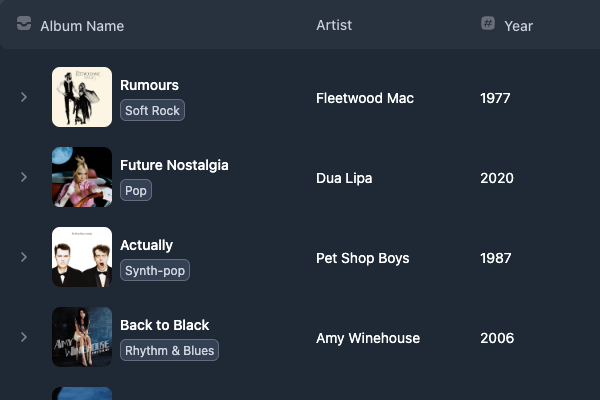Click the Pop genre tag
Image resolution: width=600 pixels, height=400 pixels.
coord(136,191)
